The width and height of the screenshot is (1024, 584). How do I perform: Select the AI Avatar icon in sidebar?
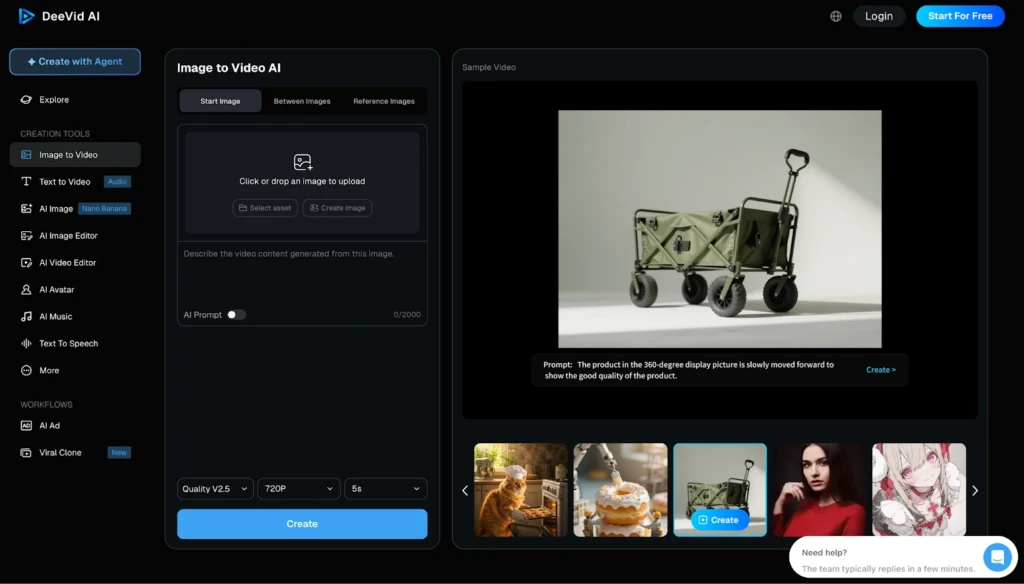click(x=26, y=289)
